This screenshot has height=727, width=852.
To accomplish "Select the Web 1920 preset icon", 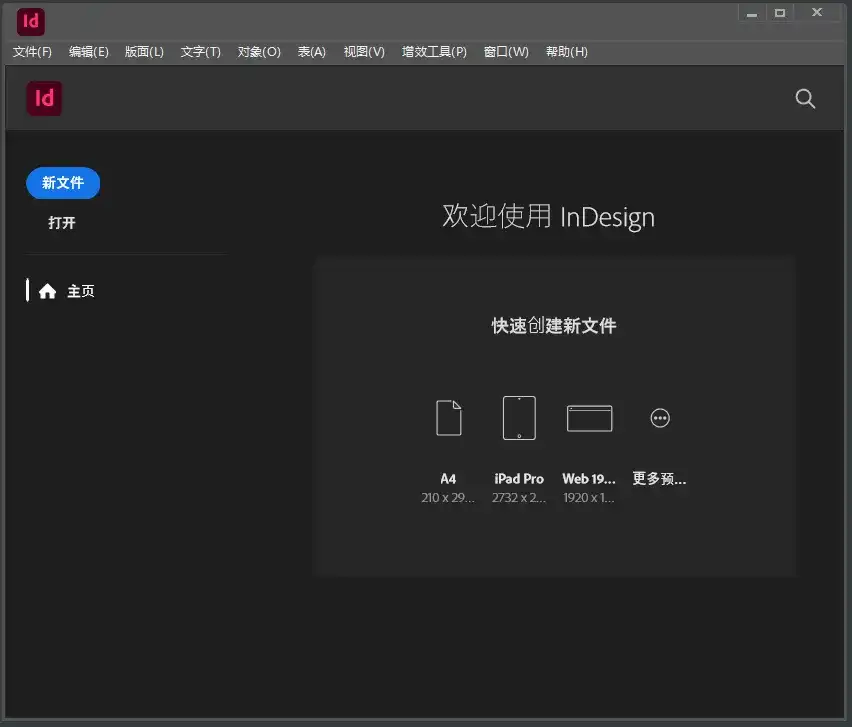I will [x=589, y=417].
